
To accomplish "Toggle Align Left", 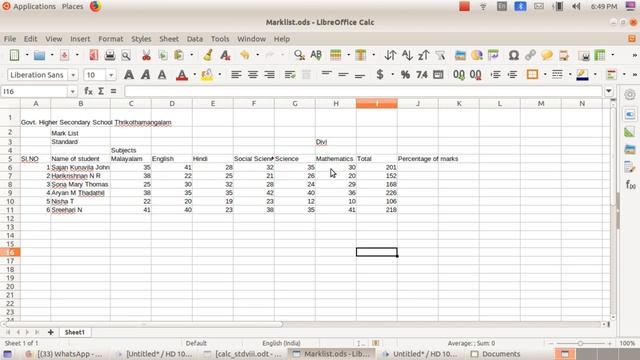I will tap(236, 75).
